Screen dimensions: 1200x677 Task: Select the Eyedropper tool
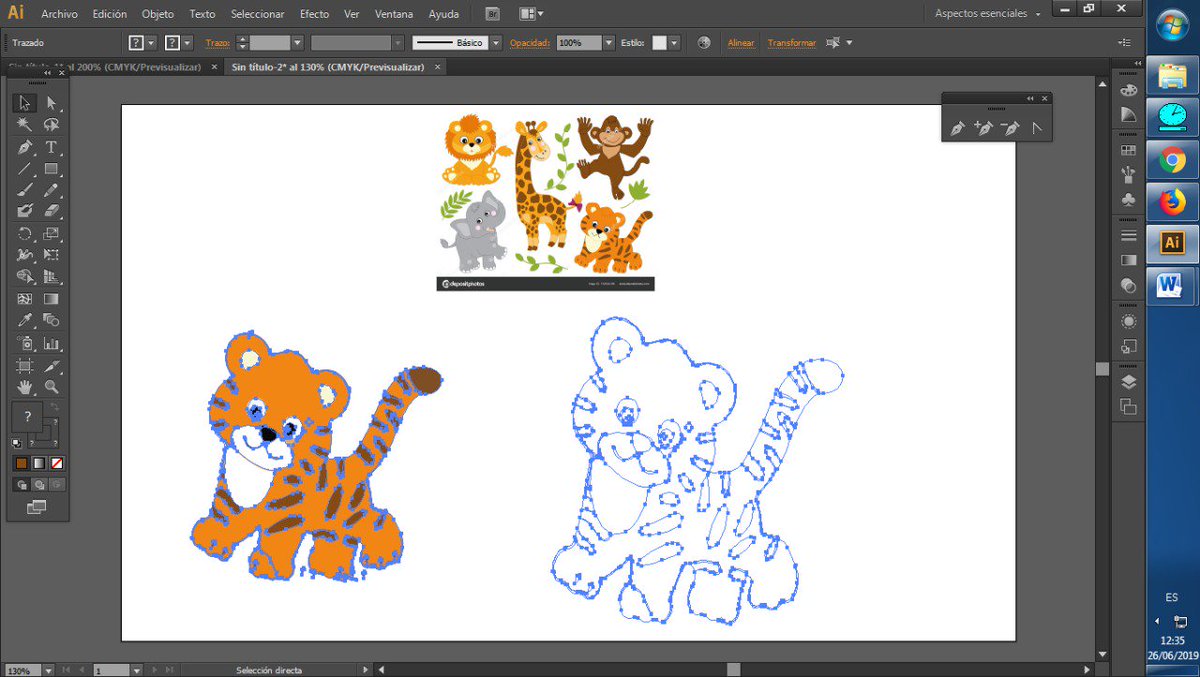pyautogui.click(x=25, y=320)
